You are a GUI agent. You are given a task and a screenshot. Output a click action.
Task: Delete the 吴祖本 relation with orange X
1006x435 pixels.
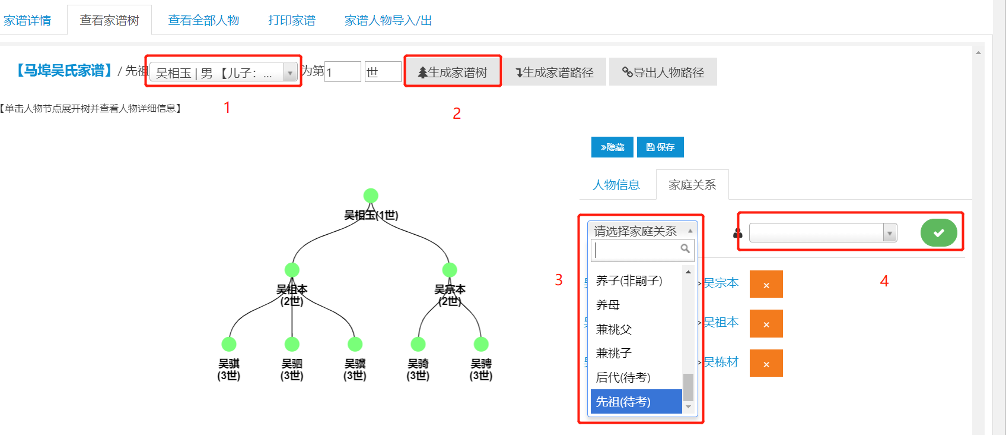pos(766,324)
